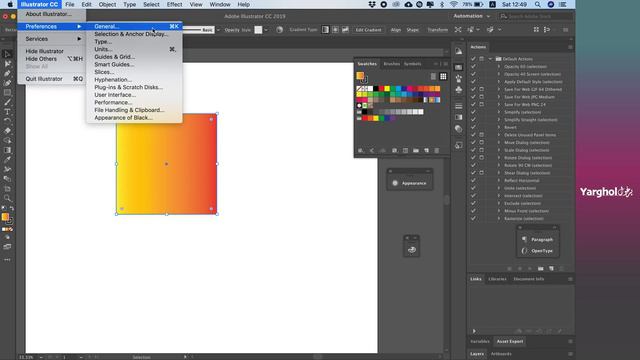Toggle dialog box for Move Dialog action

pos(482,142)
